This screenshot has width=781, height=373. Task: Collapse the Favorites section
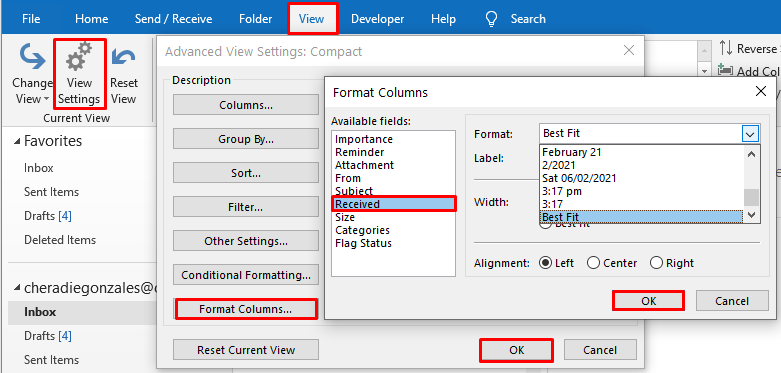[17, 142]
